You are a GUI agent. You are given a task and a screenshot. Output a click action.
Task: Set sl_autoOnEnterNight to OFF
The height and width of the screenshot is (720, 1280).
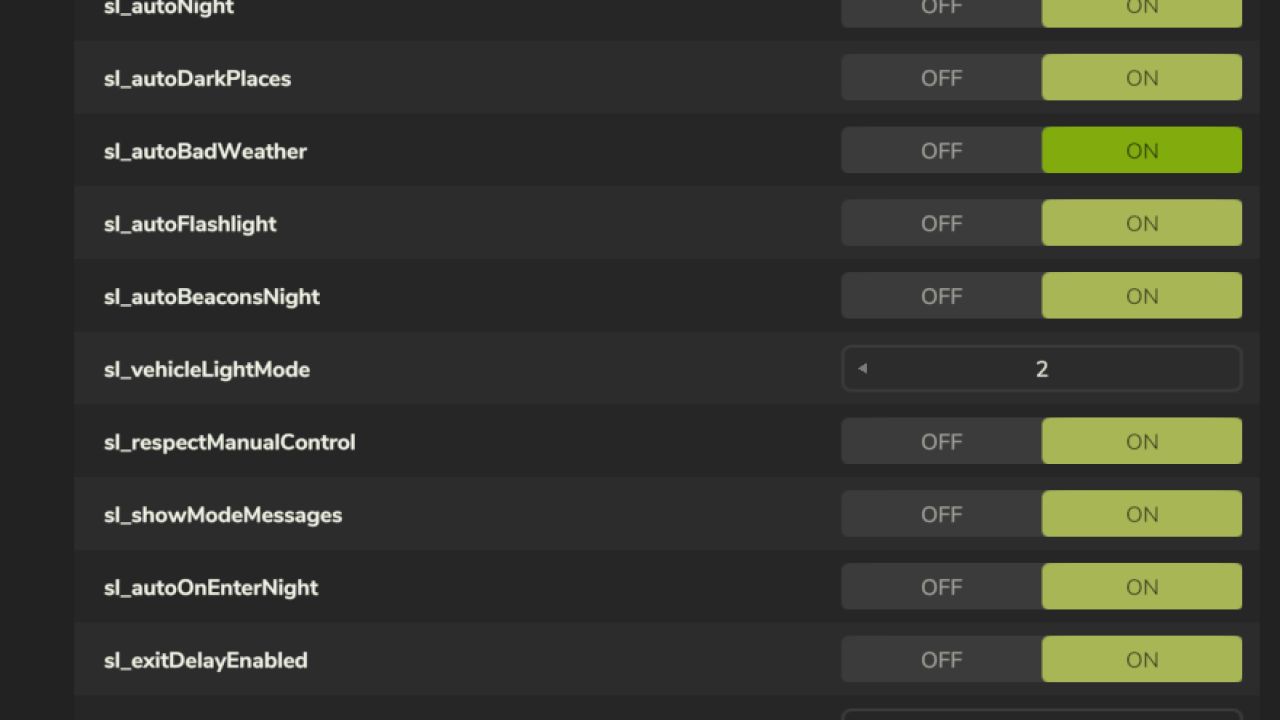[x=941, y=587]
